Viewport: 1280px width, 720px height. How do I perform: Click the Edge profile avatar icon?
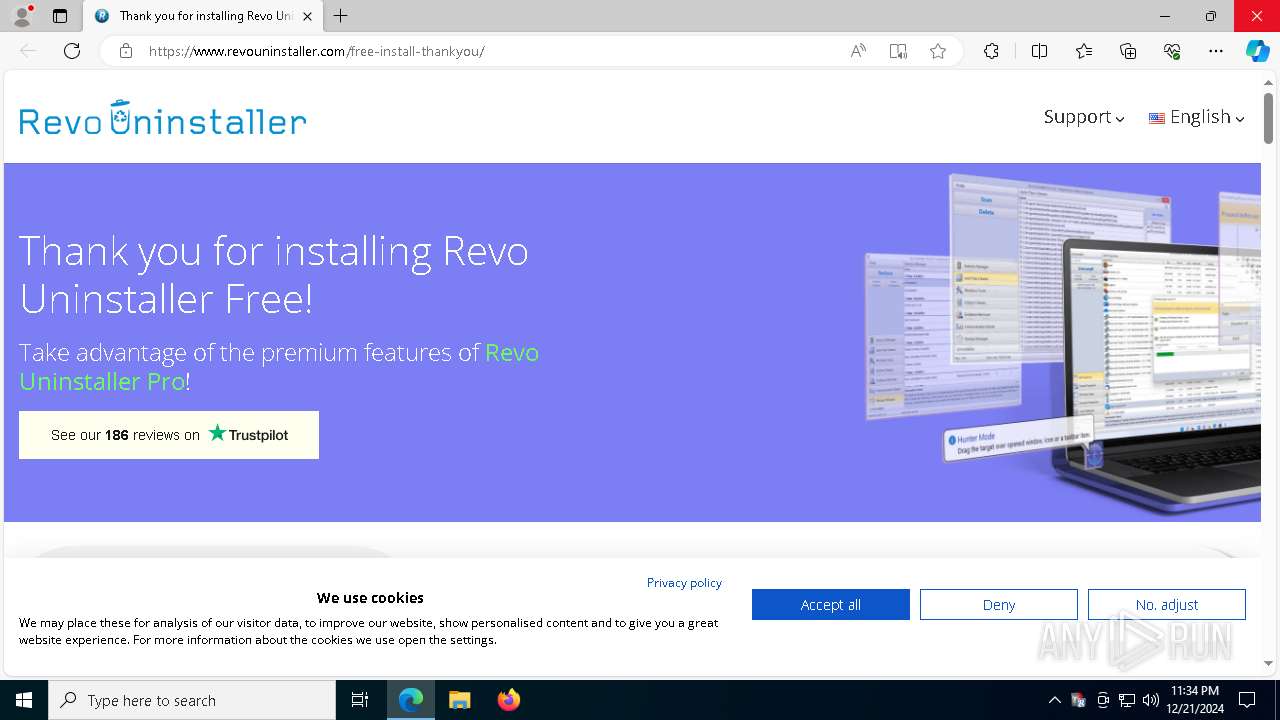[x=22, y=16]
